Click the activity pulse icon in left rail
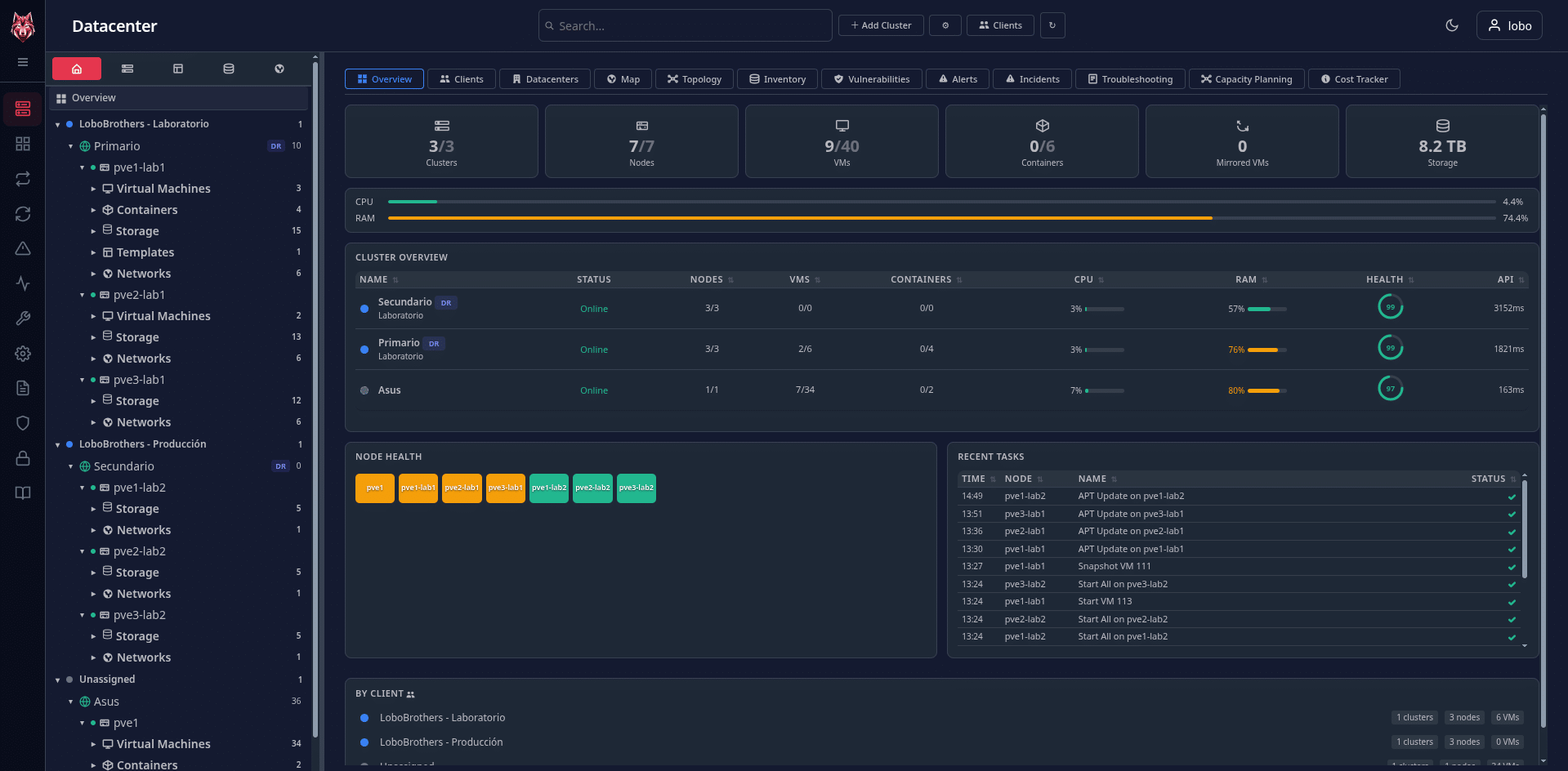 pyautogui.click(x=23, y=283)
